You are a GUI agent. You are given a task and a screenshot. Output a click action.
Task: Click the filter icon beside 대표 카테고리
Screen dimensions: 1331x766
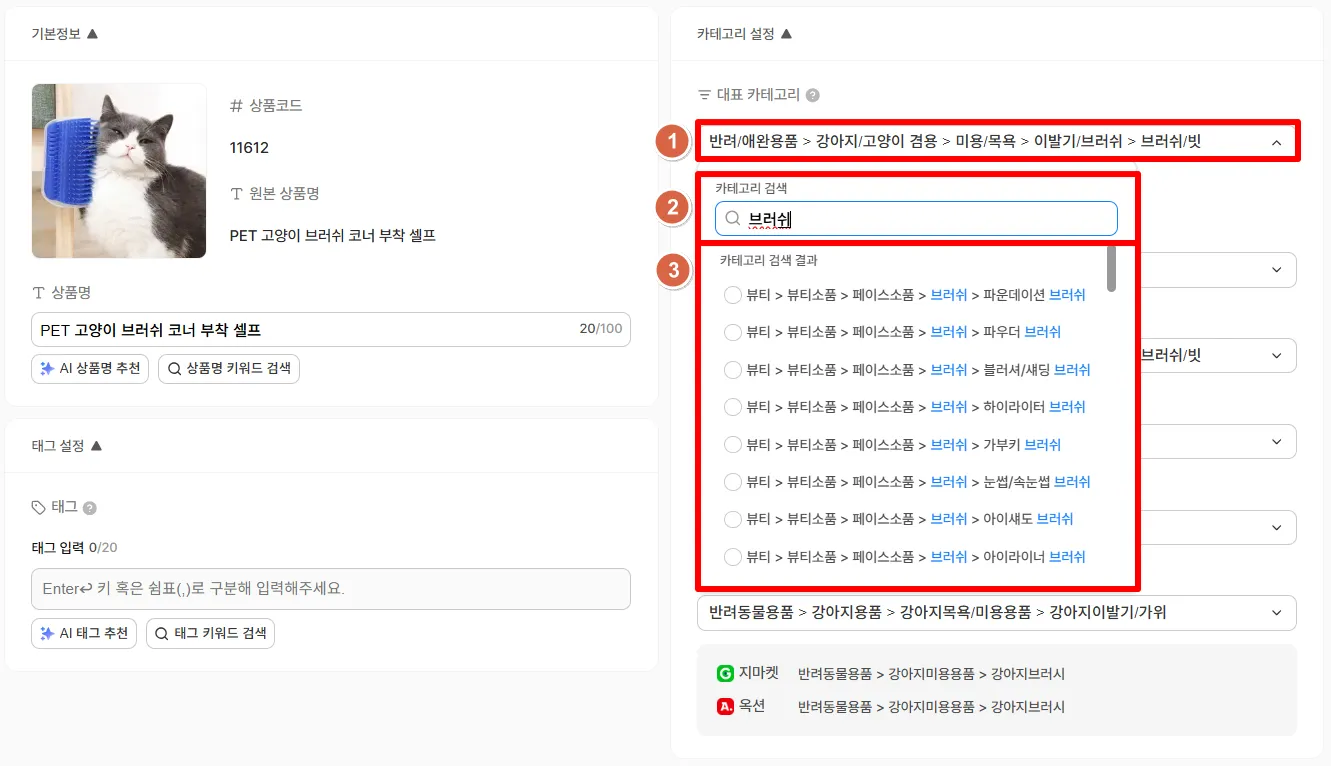[x=704, y=96]
